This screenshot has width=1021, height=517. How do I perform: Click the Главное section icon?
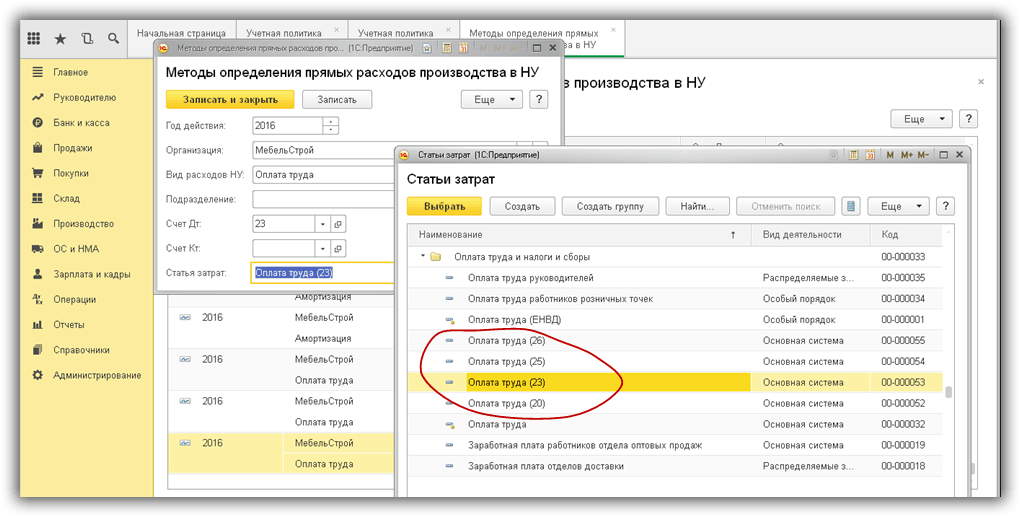click(x=38, y=72)
